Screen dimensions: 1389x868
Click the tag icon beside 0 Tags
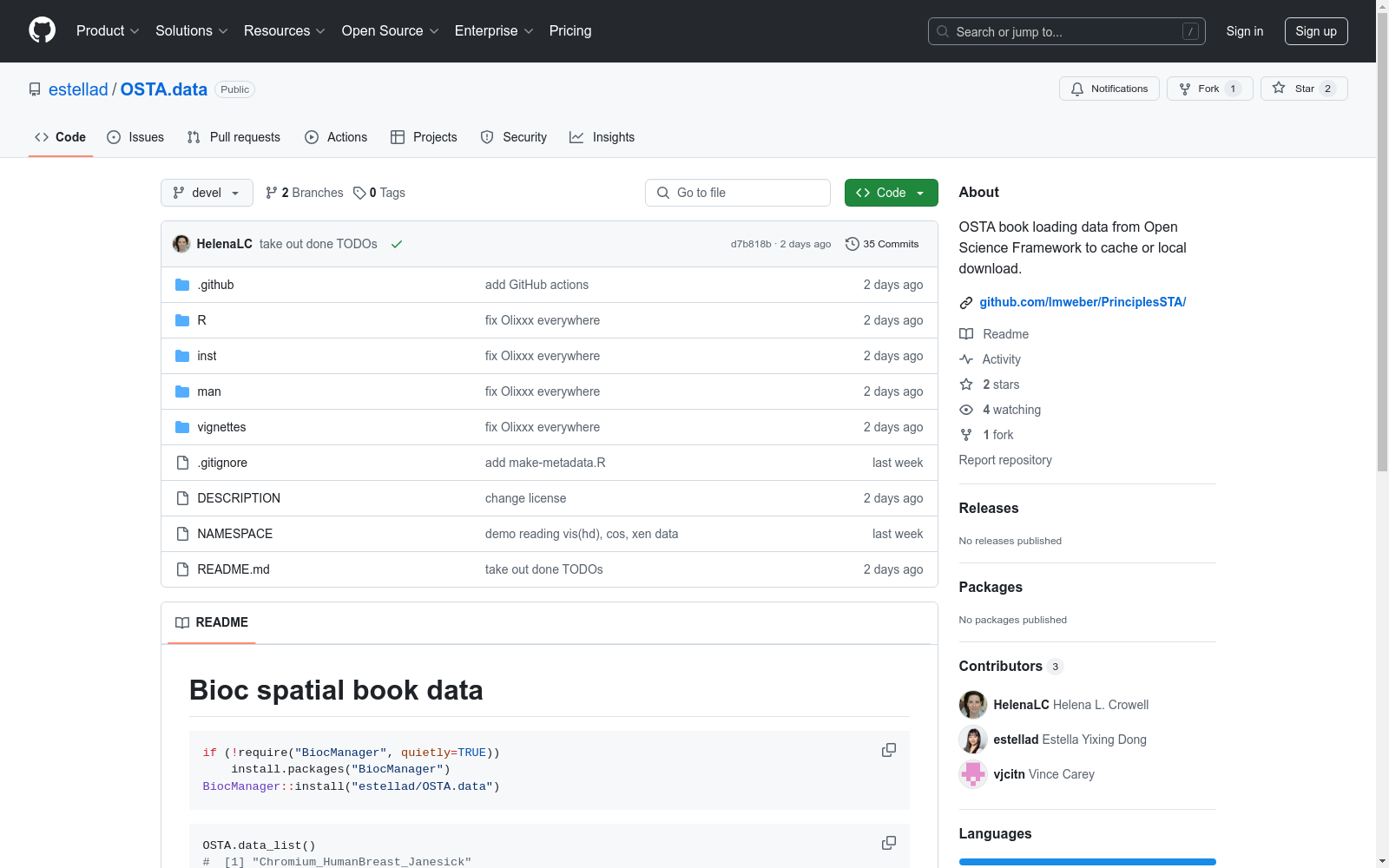pos(359,193)
